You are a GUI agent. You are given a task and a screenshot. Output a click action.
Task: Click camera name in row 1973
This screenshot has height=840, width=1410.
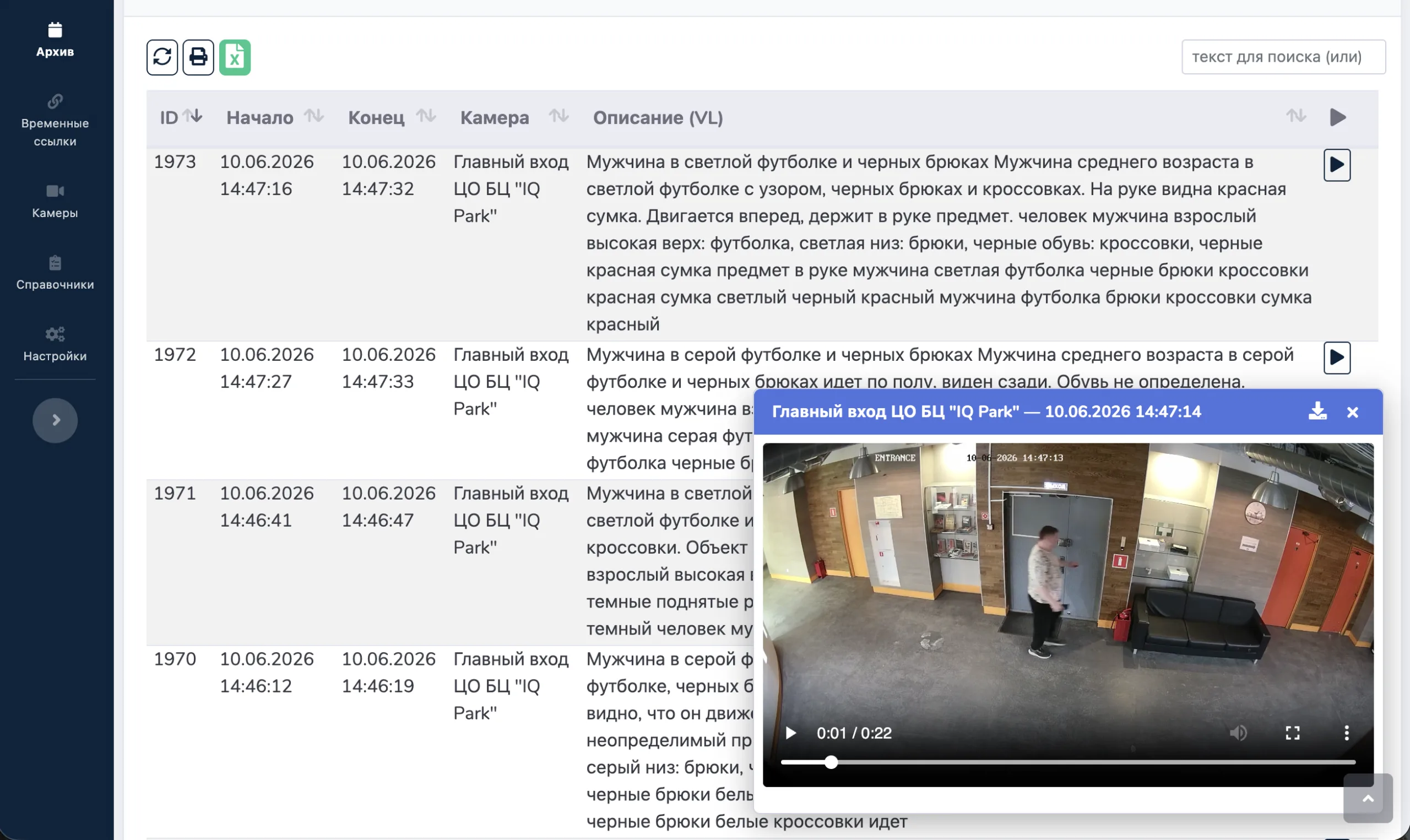pos(511,188)
